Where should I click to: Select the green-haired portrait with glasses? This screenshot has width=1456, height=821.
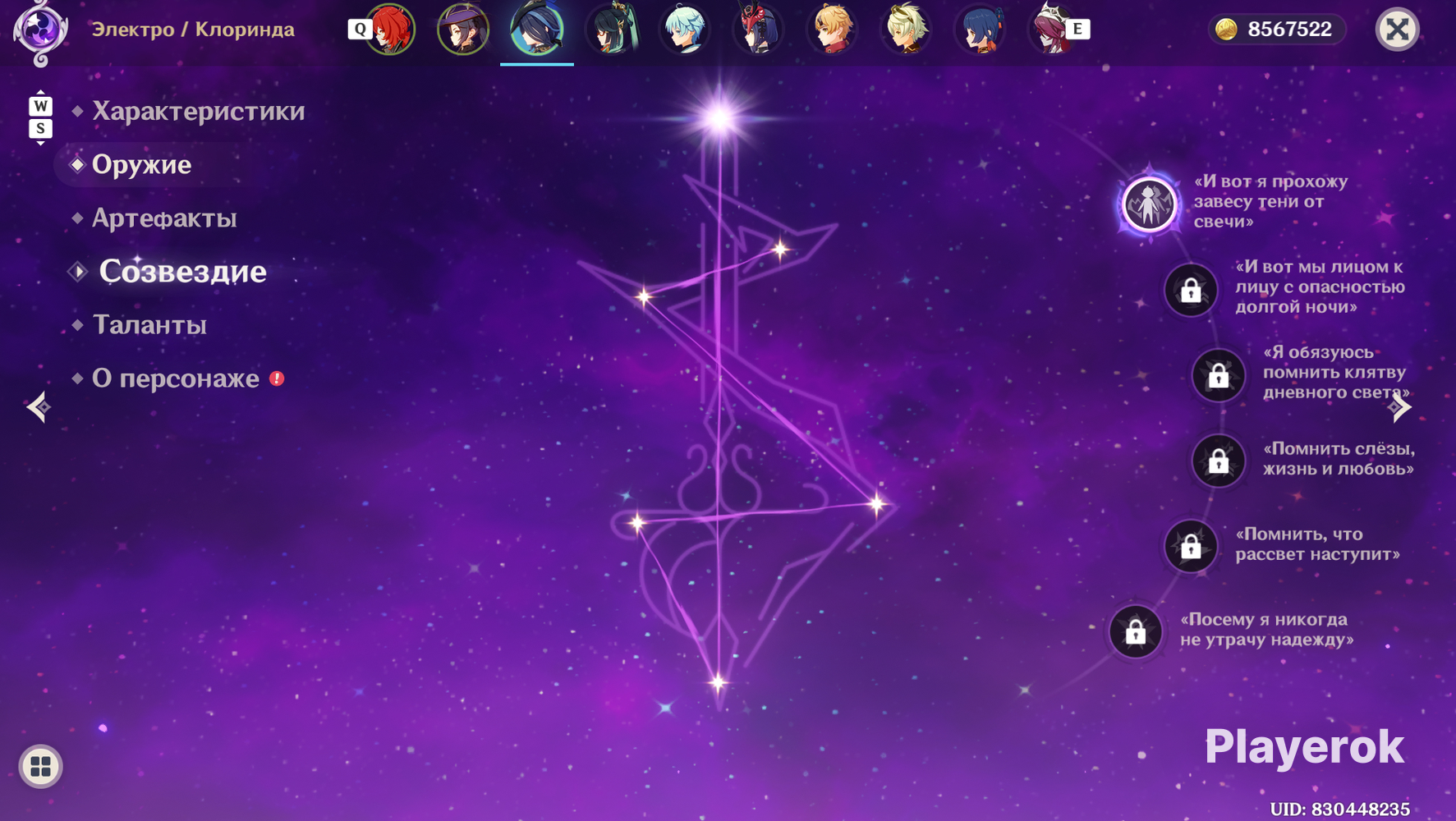[x=611, y=30]
